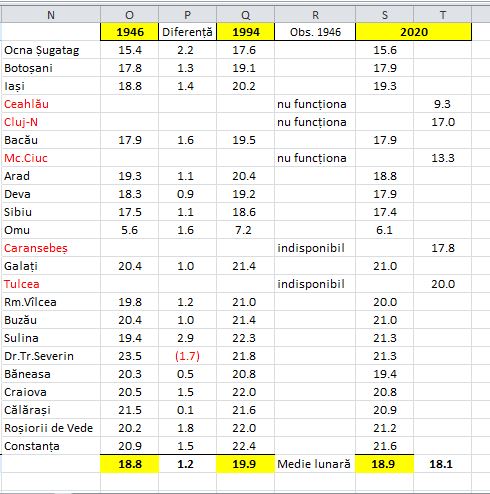
Task: Select column Q header
Action: click(x=245, y=15)
